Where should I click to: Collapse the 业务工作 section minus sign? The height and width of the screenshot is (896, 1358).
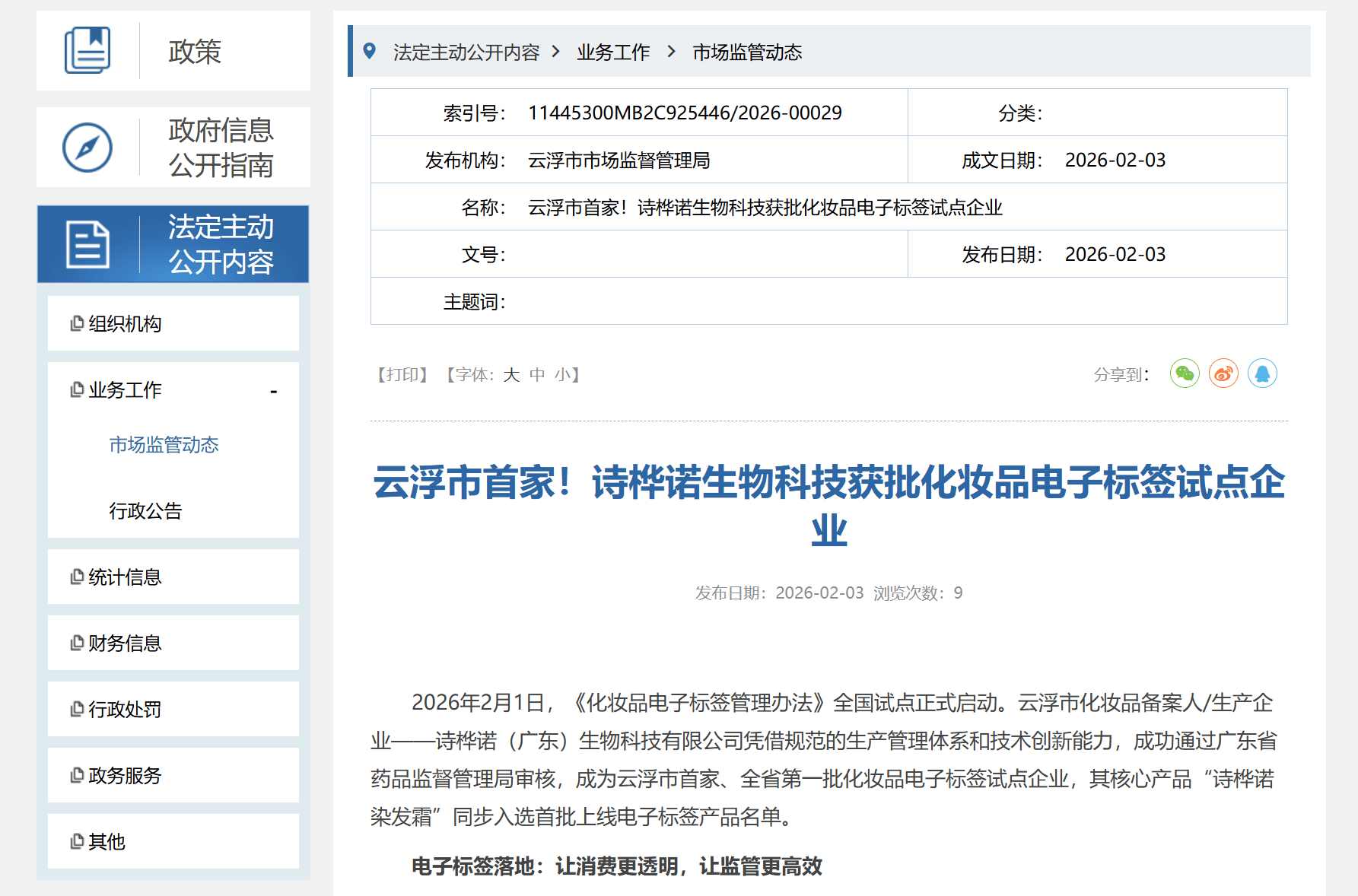pos(273,391)
